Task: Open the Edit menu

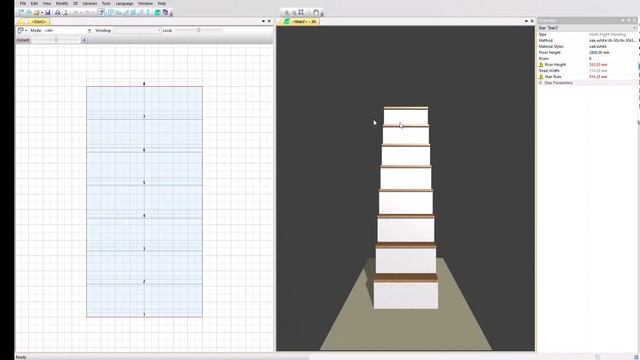Action: pos(34,3)
